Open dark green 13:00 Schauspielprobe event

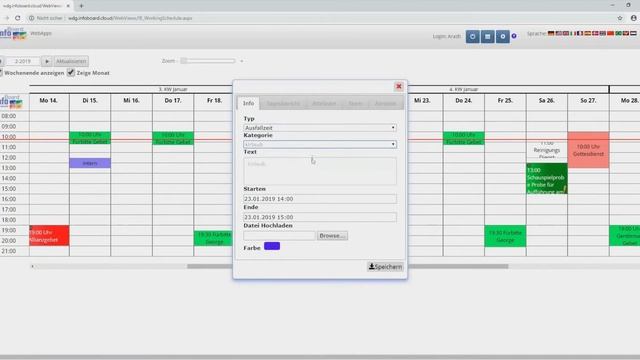[547, 179]
